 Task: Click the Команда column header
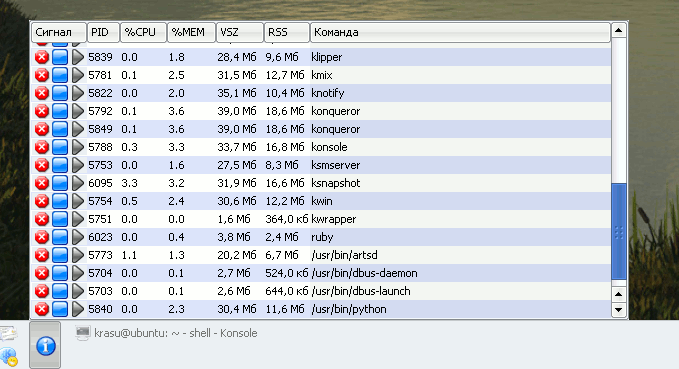pyautogui.click(x=460, y=32)
